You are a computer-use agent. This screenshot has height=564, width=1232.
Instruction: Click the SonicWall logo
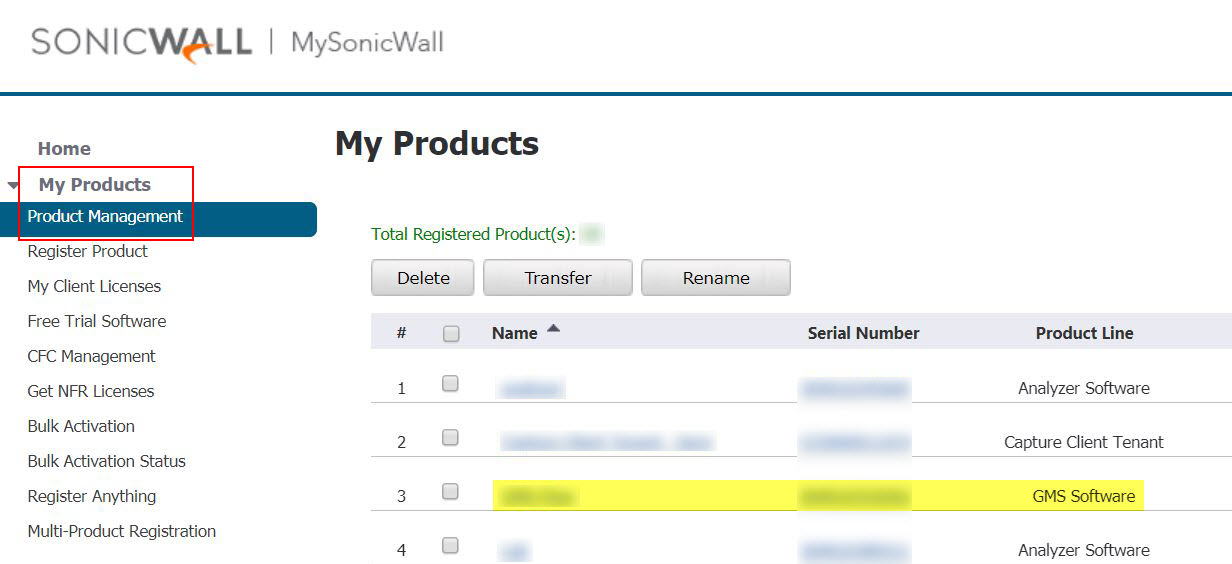point(140,43)
